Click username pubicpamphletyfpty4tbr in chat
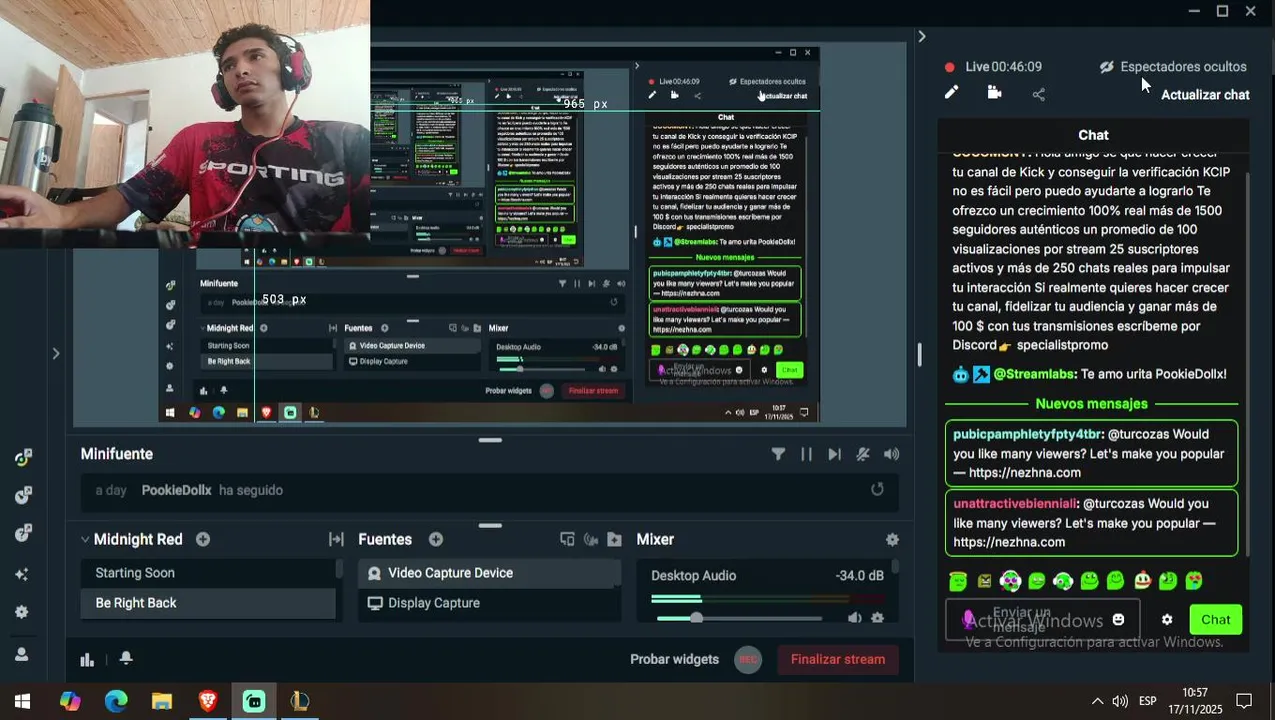The width and height of the screenshot is (1275, 720). [1026, 434]
